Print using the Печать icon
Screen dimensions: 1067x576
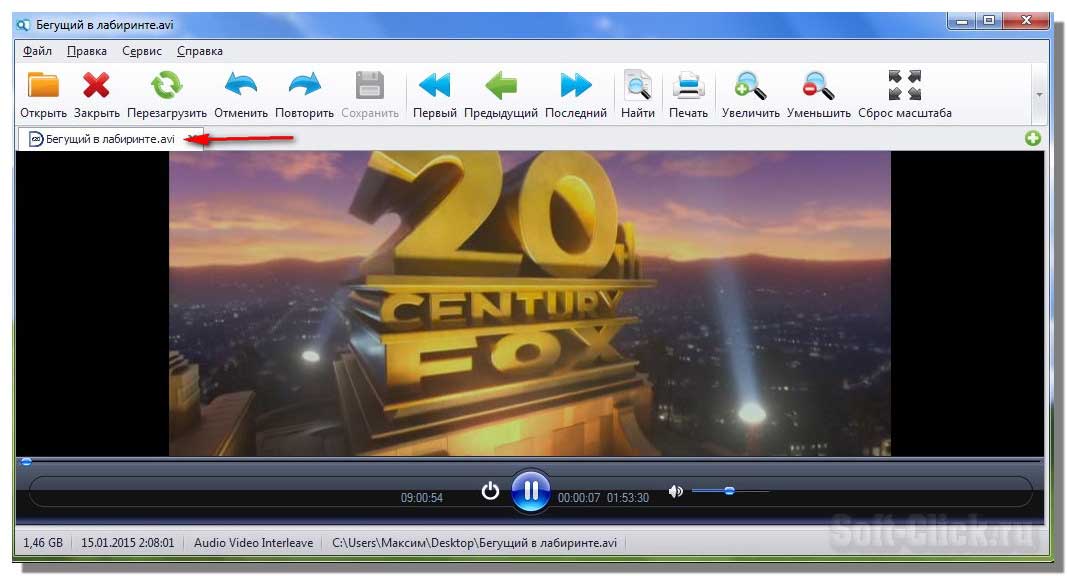[688, 87]
